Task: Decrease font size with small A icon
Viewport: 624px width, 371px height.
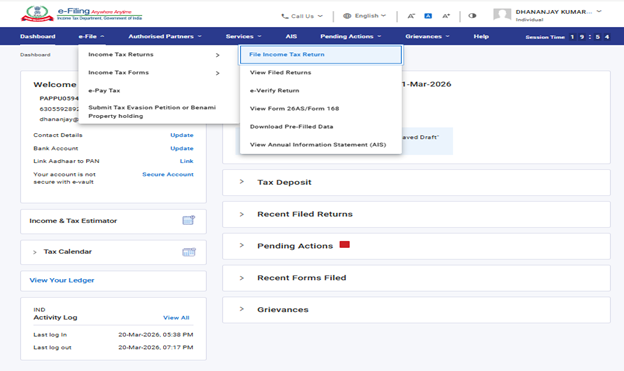Action: coord(411,16)
